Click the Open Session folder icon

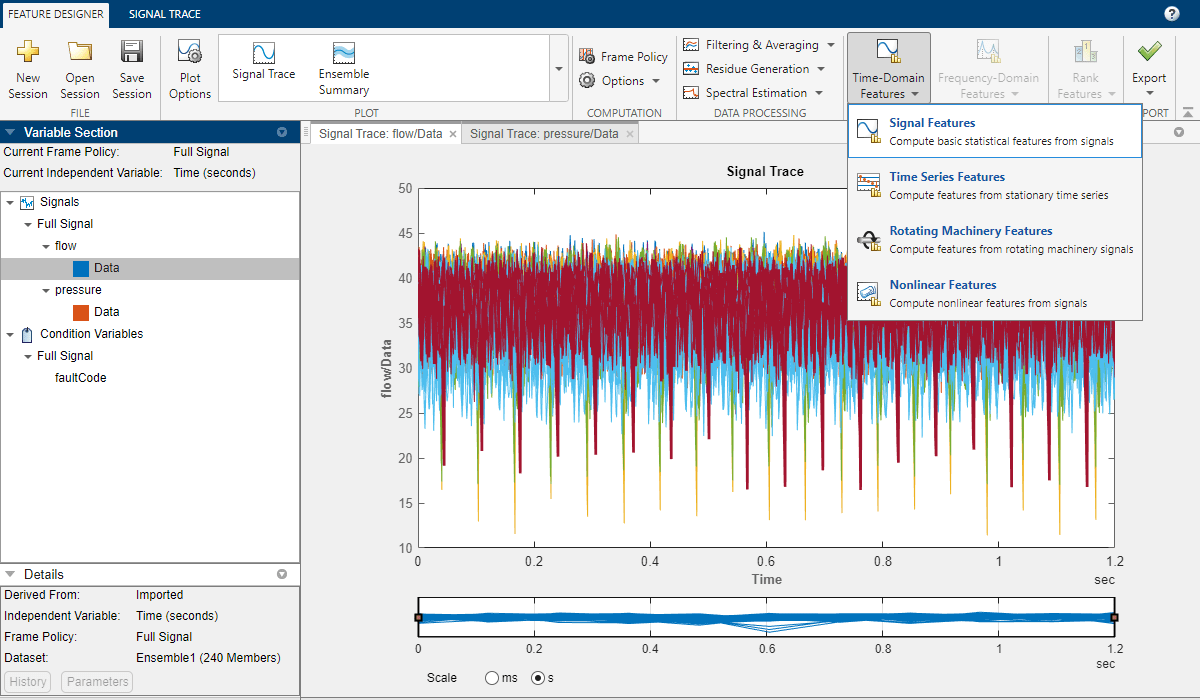tap(80, 53)
